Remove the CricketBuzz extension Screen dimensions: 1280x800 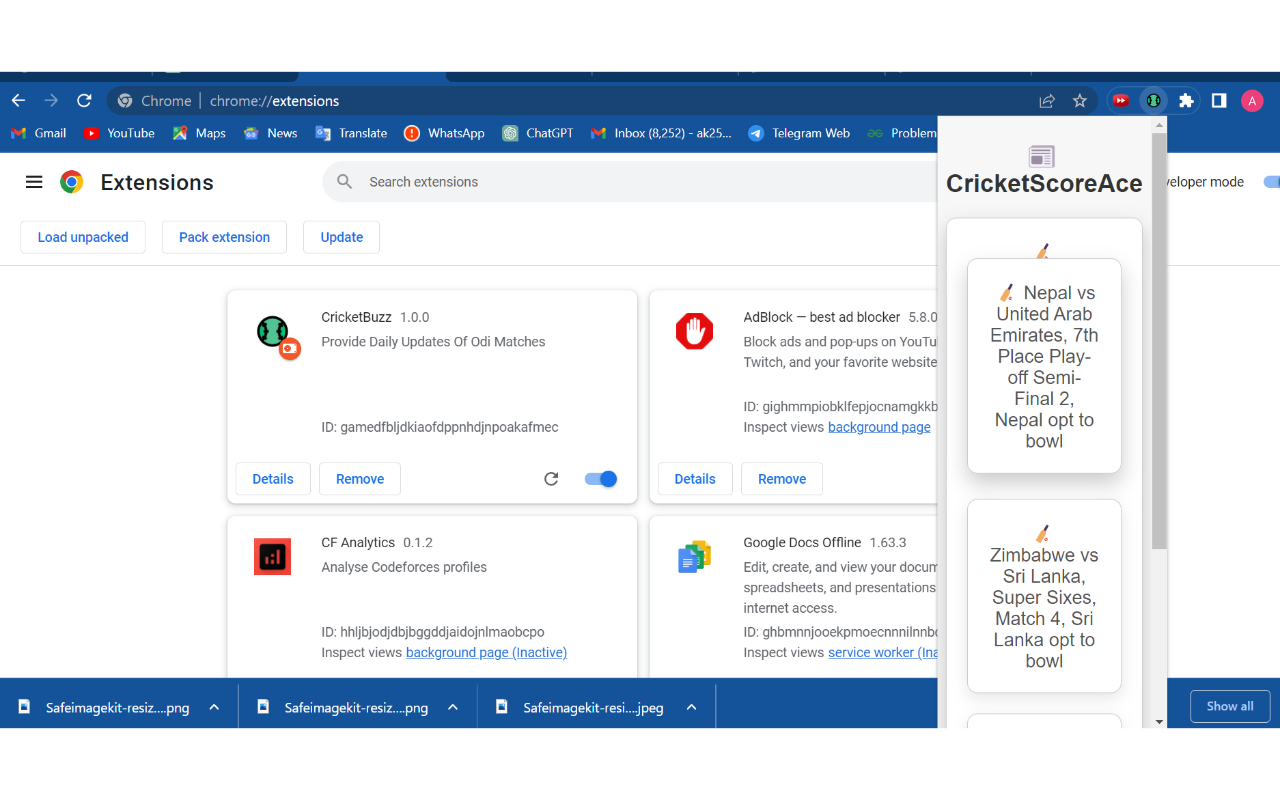pos(360,479)
